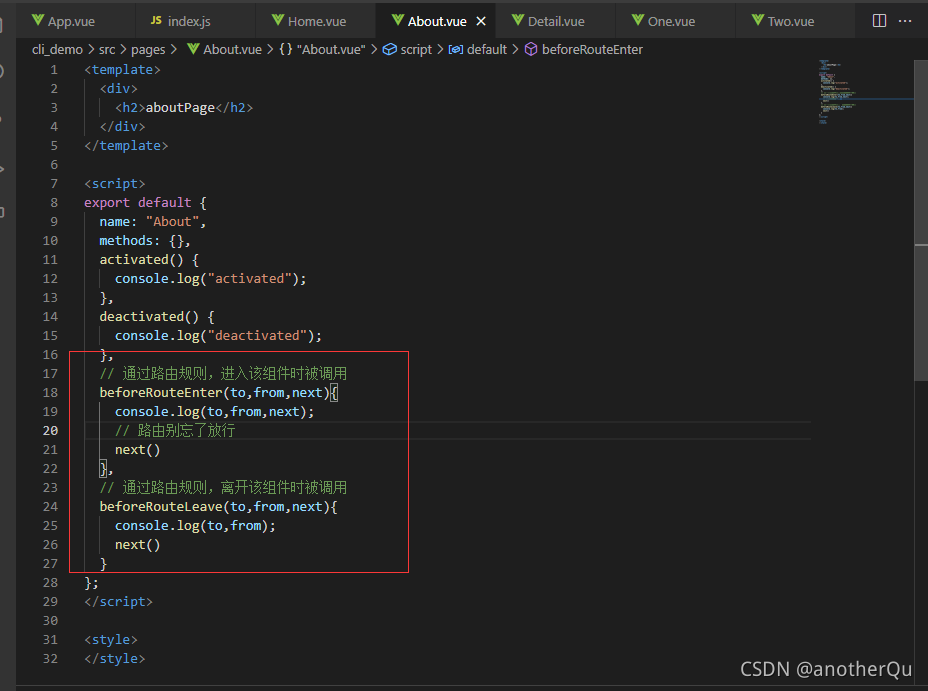
Task: Click line number 8
Action: tap(54, 203)
